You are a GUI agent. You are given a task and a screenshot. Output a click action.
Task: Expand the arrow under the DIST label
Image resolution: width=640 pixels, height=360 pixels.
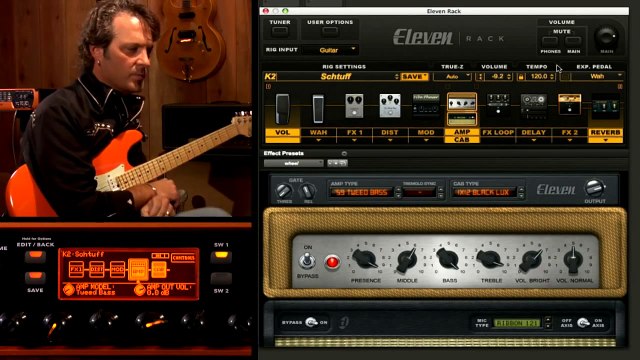[390, 140]
